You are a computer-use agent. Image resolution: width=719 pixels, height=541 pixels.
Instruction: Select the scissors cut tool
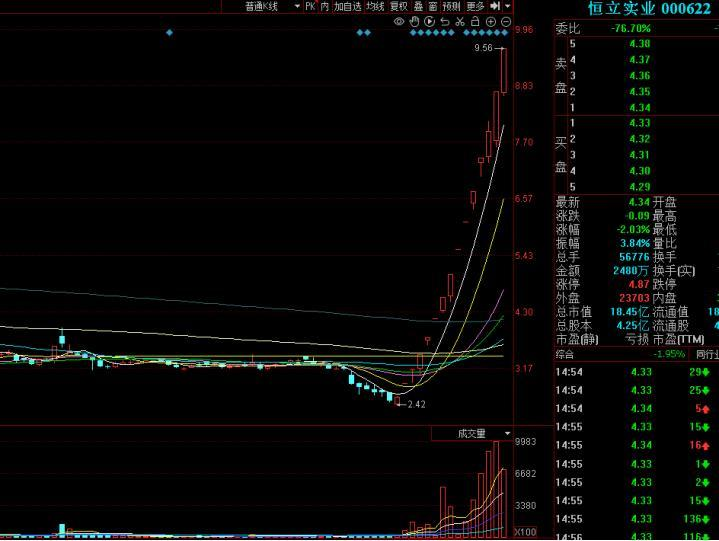click(x=460, y=21)
